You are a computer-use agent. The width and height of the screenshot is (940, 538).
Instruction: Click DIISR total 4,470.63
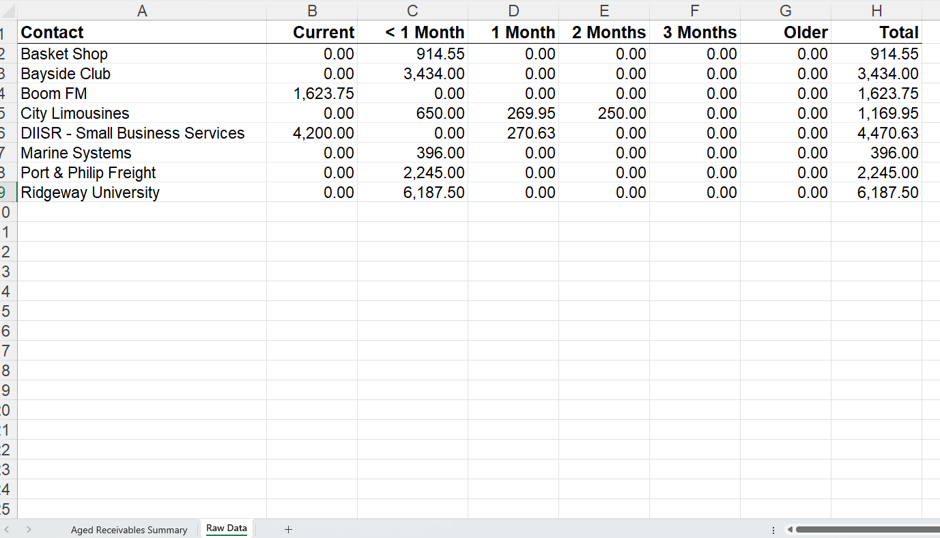[876, 133]
